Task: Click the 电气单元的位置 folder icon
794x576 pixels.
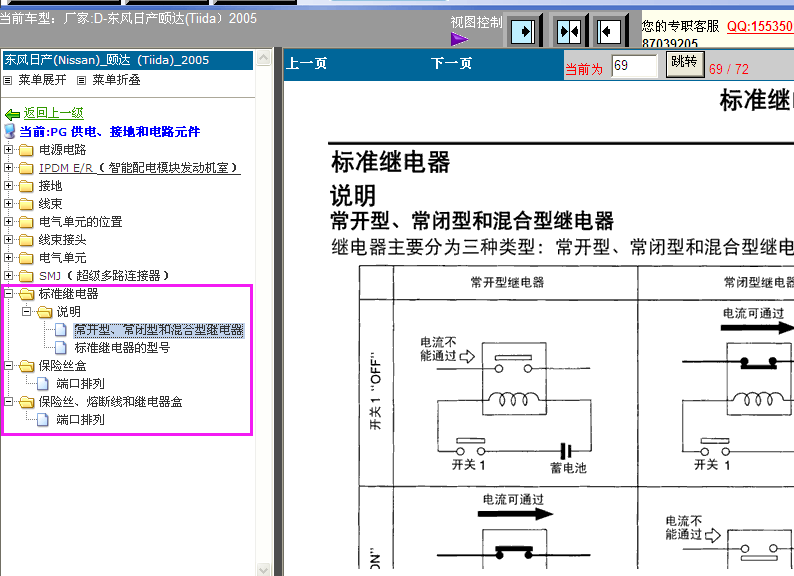Action: click(26, 222)
